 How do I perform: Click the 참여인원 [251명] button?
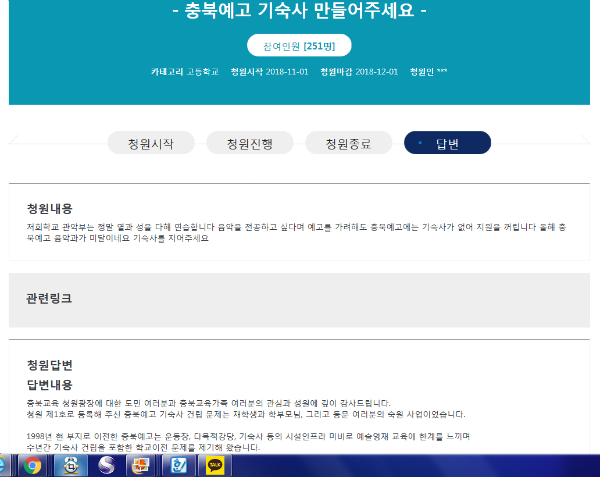coord(299,46)
